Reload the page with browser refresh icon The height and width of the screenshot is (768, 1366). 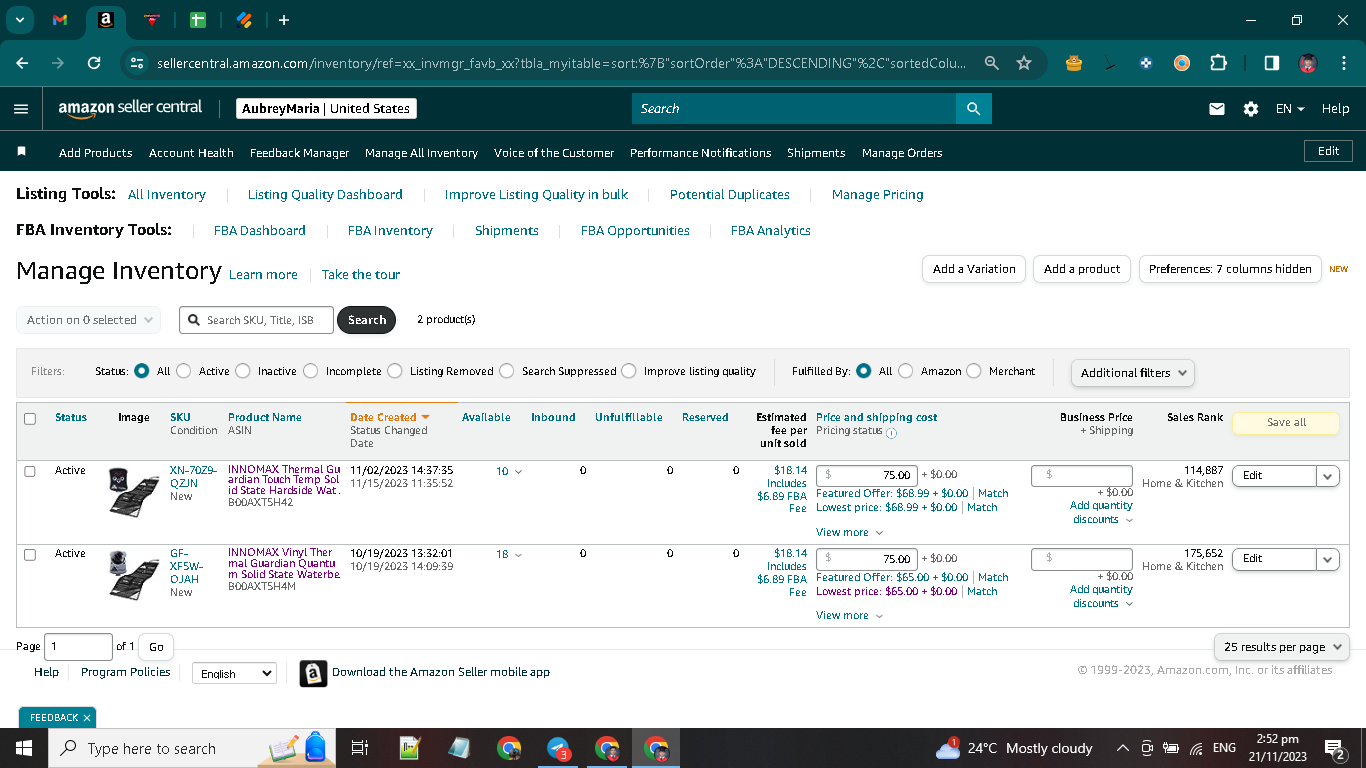[94, 63]
